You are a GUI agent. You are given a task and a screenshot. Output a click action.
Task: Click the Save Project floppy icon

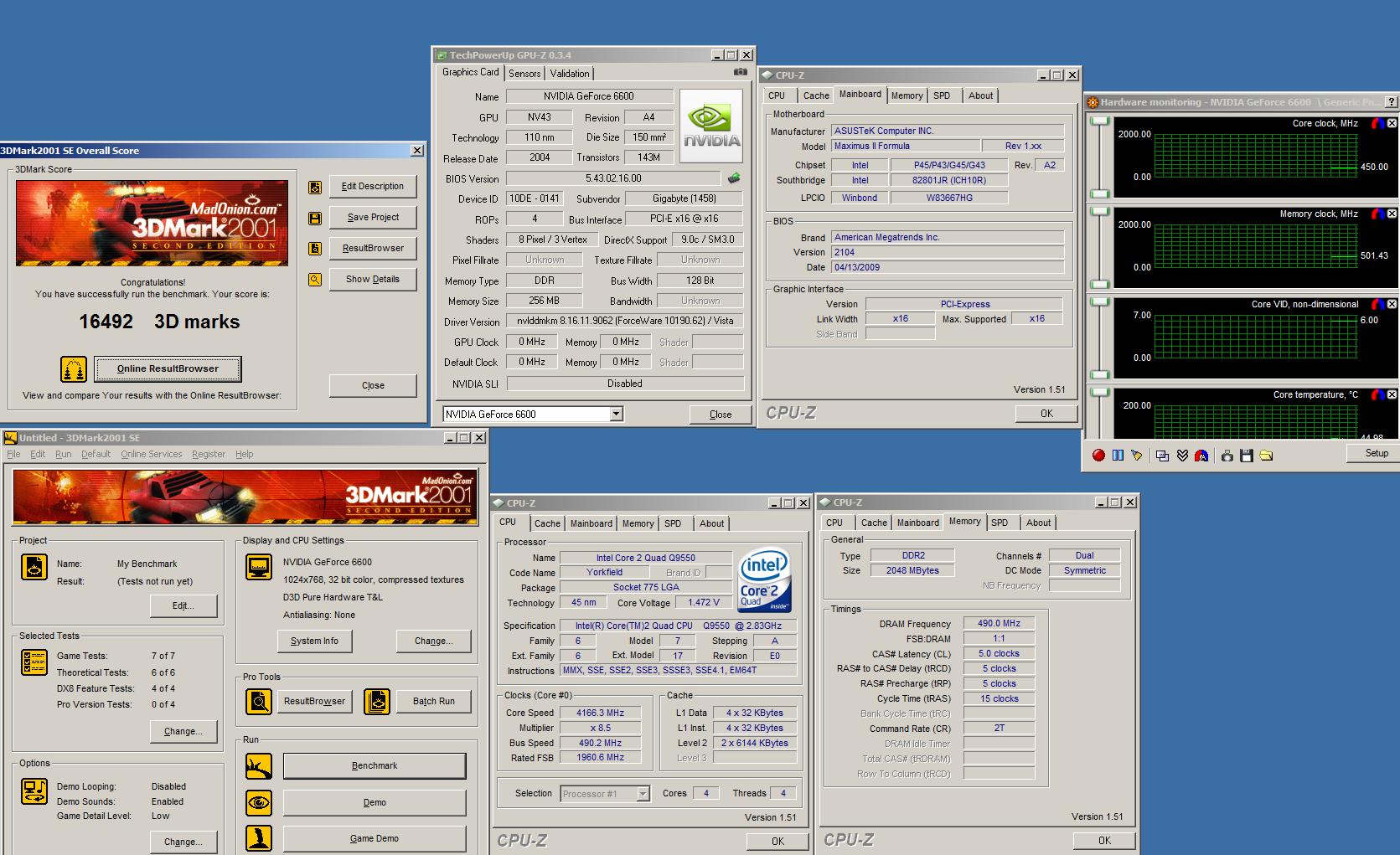pyautogui.click(x=315, y=218)
